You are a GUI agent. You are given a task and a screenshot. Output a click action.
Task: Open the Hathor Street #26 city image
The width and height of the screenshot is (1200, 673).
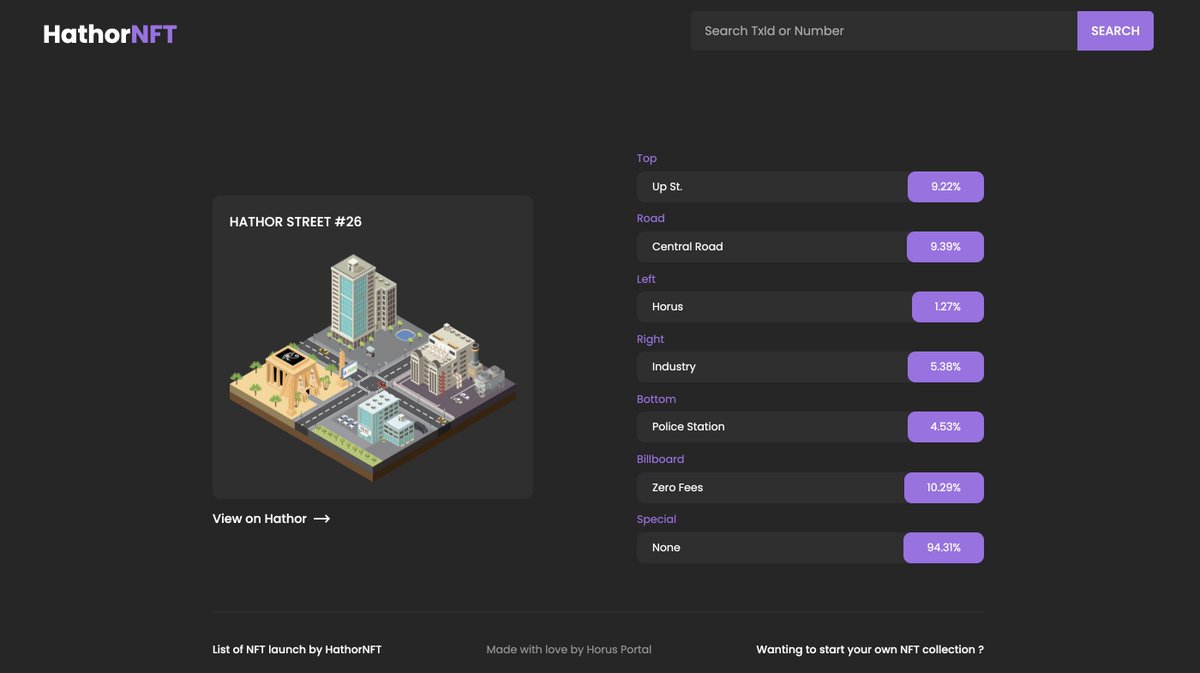point(373,367)
